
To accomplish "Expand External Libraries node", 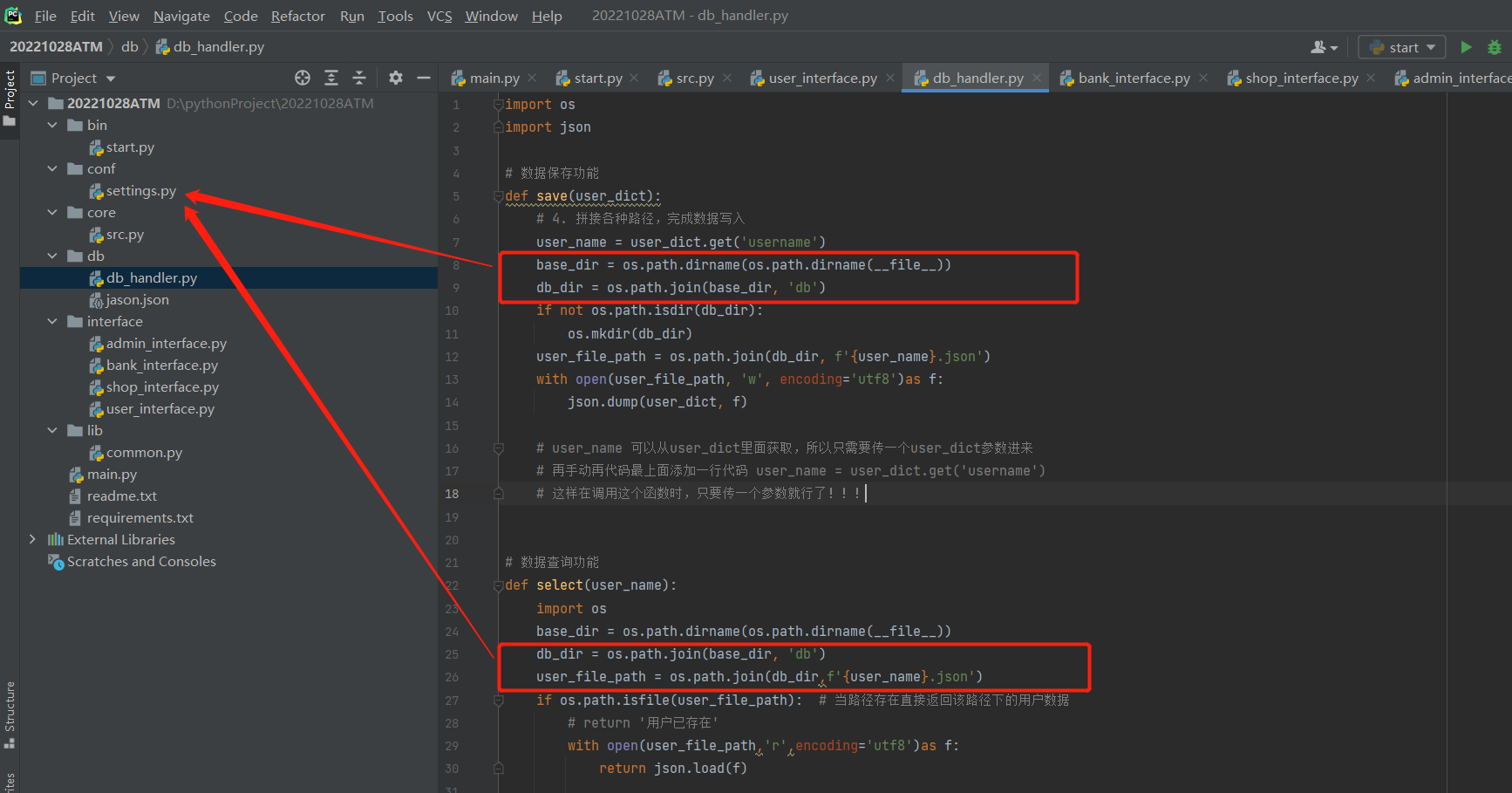I will [x=33, y=539].
